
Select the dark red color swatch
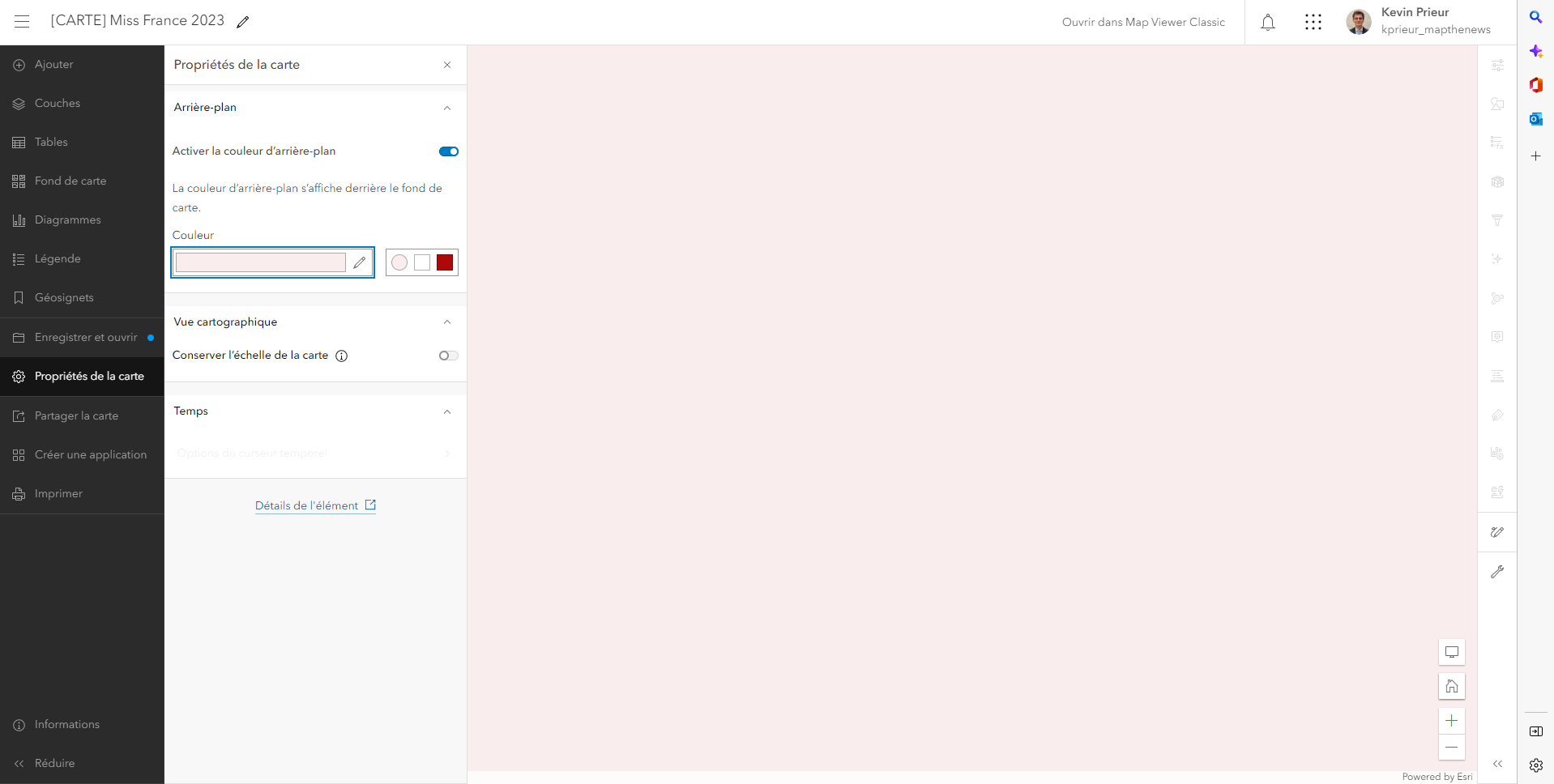[x=445, y=262]
